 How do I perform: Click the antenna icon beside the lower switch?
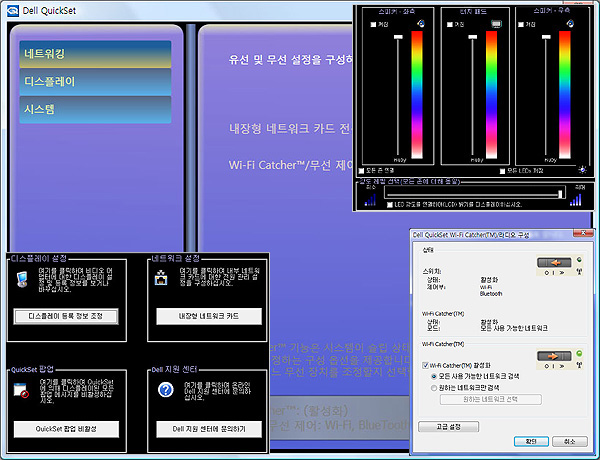tap(579, 365)
